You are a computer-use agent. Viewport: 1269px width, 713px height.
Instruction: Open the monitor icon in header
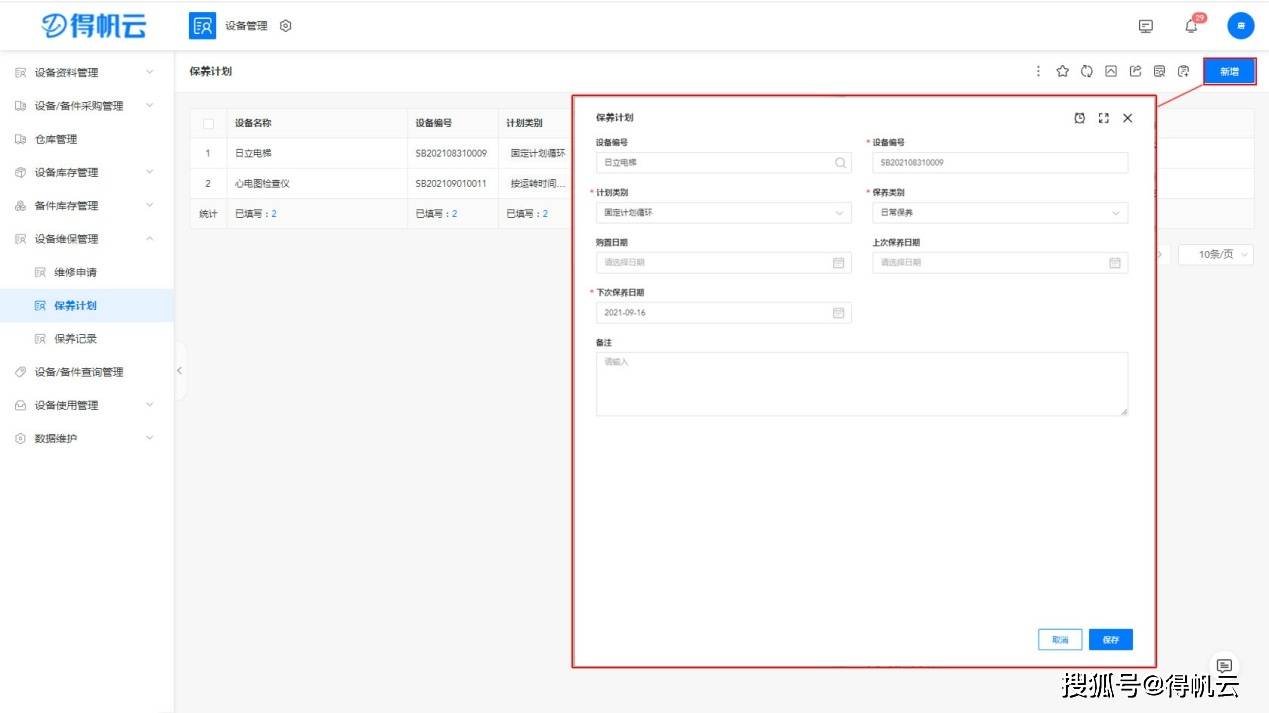click(1146, 27)
